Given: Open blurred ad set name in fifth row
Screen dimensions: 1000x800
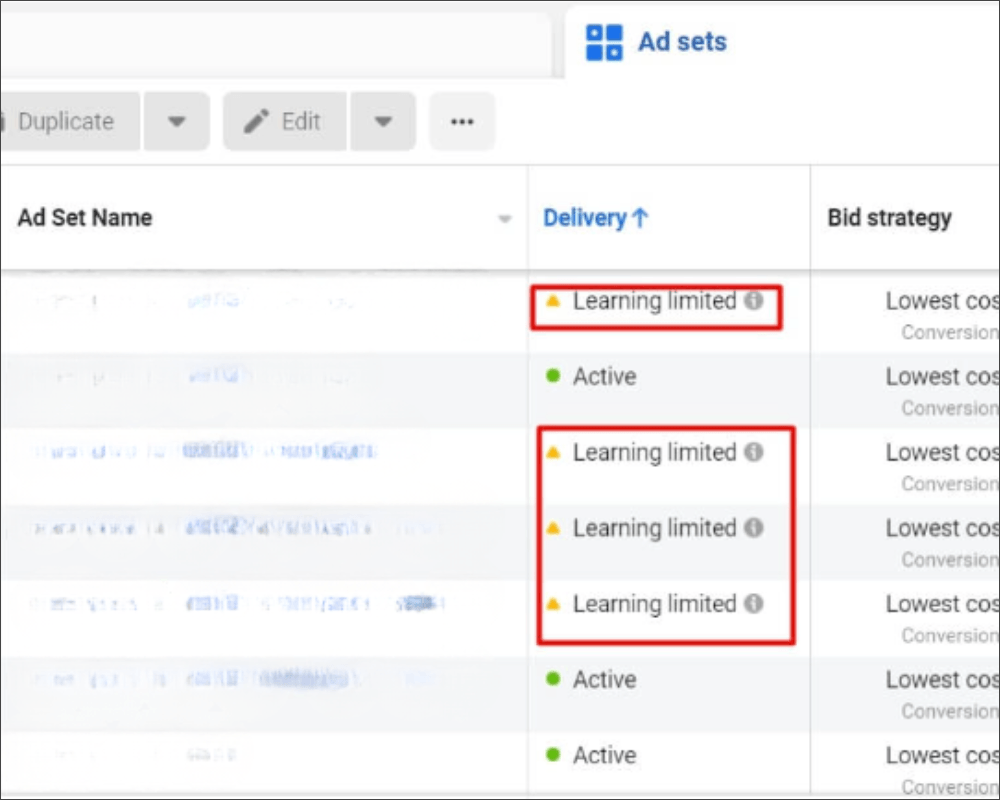Looking at the screenshot, I should [237, 604].
